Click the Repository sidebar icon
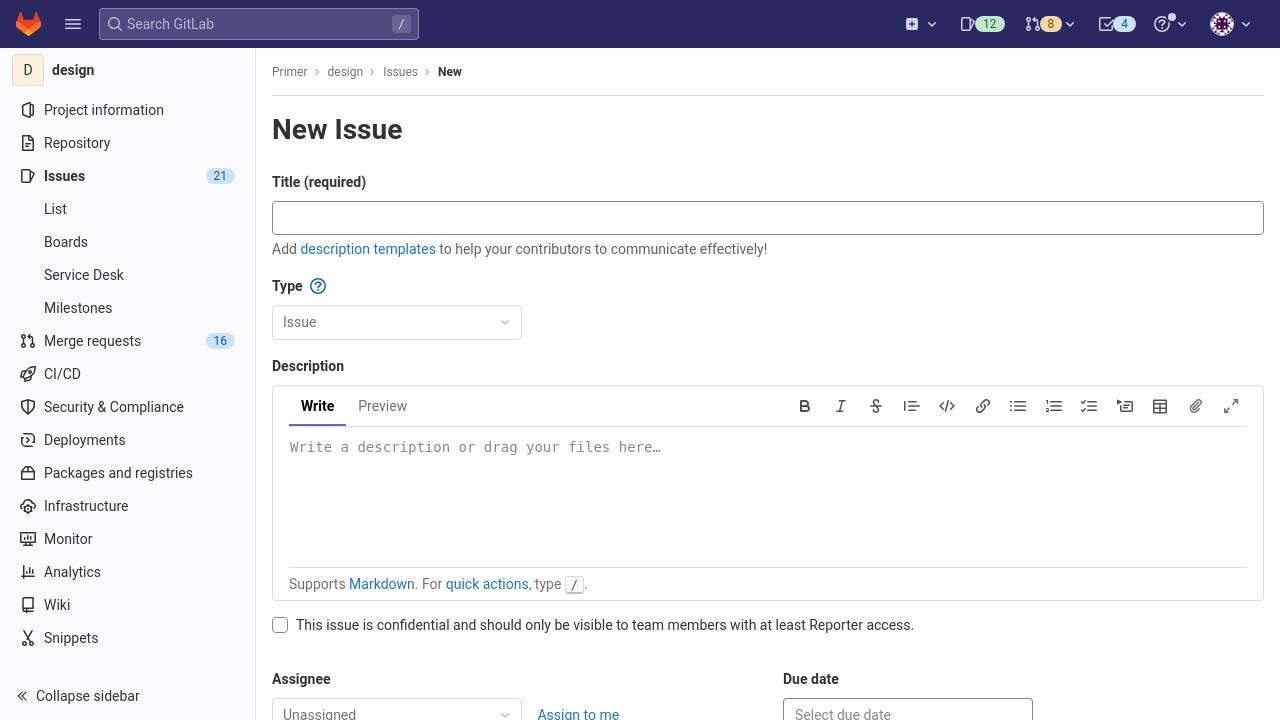The width and height of the screenshot is (1280, 720). 28,143
